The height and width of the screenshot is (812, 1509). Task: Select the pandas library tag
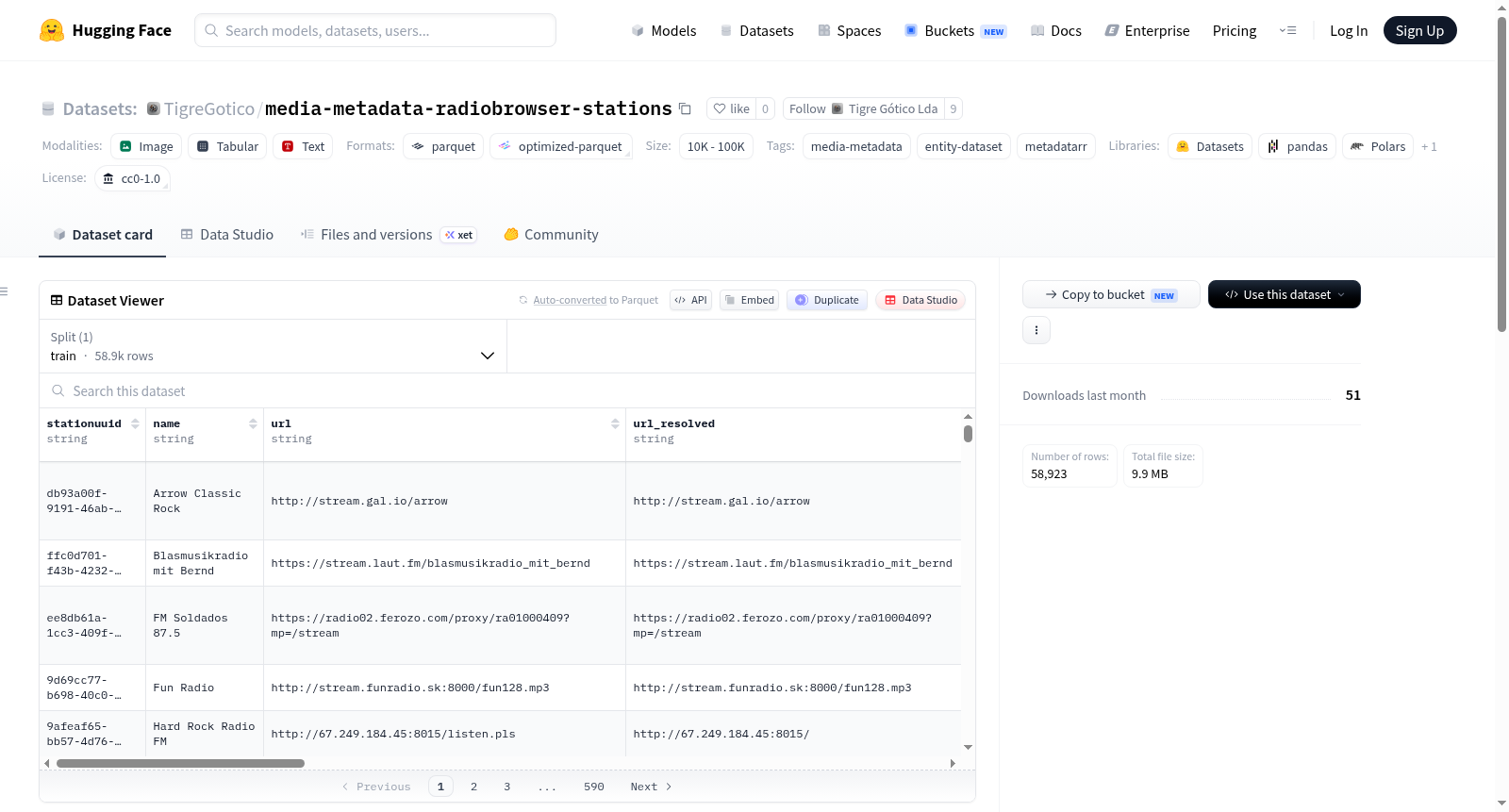(x=1297, y=146)
